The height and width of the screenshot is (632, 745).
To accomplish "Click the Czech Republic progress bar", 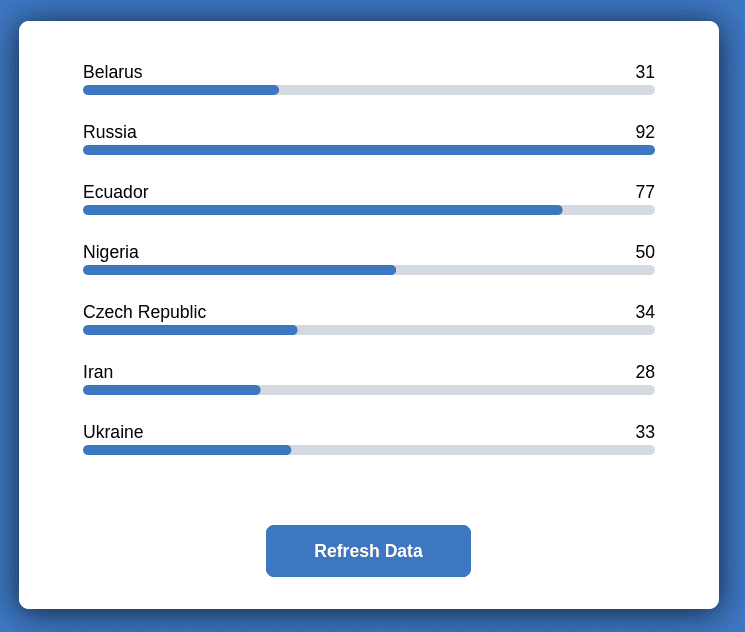I will coord(368,330).
